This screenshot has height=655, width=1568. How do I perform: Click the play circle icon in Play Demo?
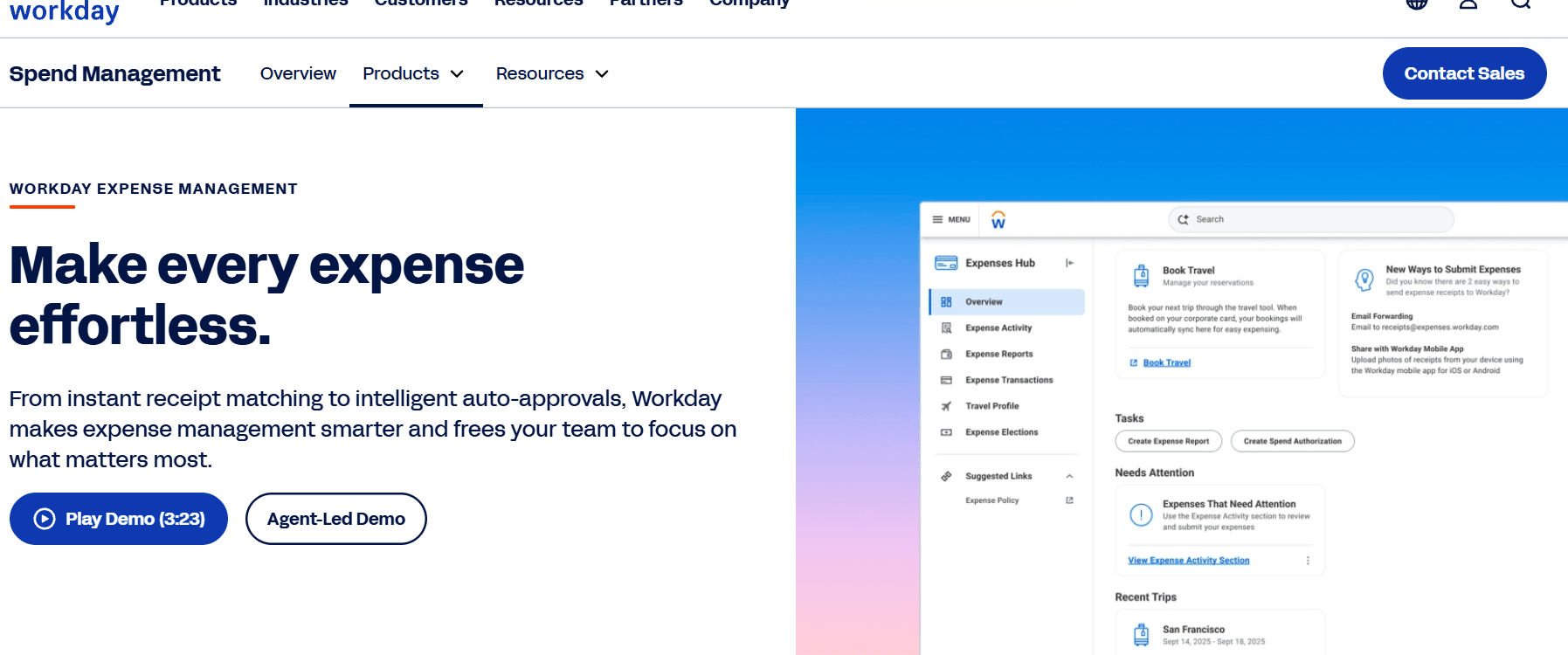pyautogui.click(x=45, y=519)
